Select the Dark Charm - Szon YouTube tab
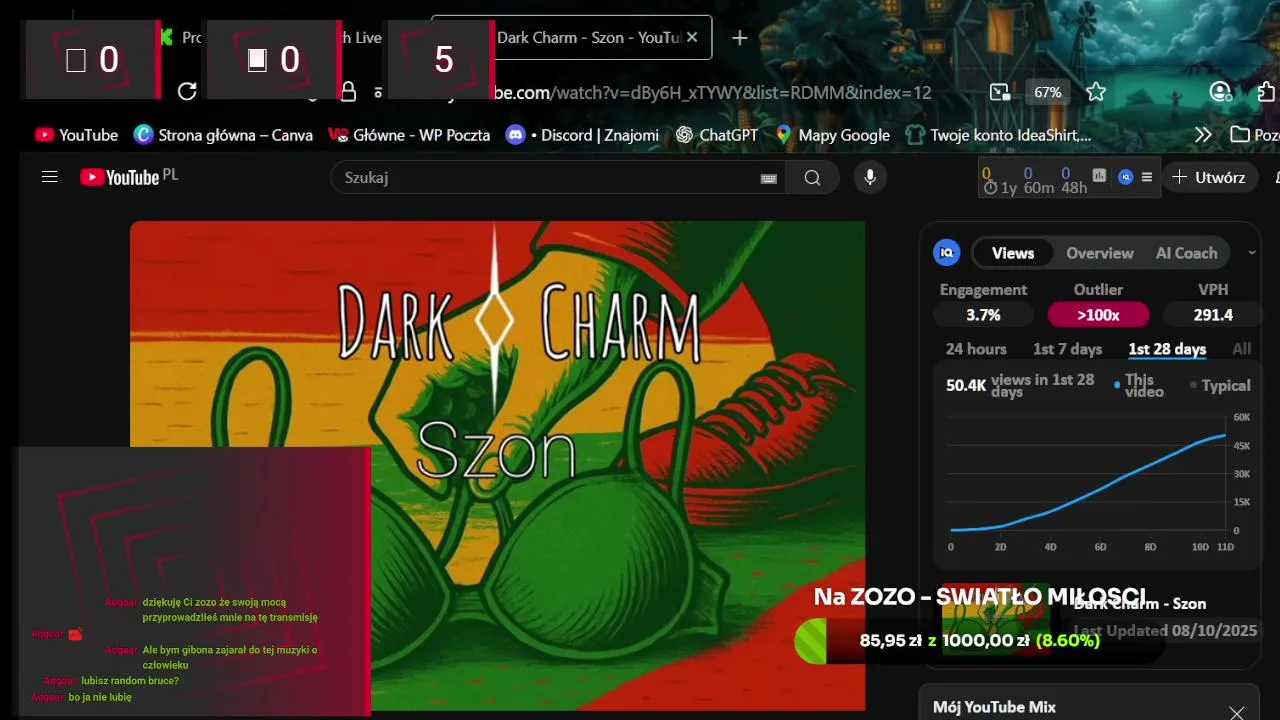 coord(588,37)
